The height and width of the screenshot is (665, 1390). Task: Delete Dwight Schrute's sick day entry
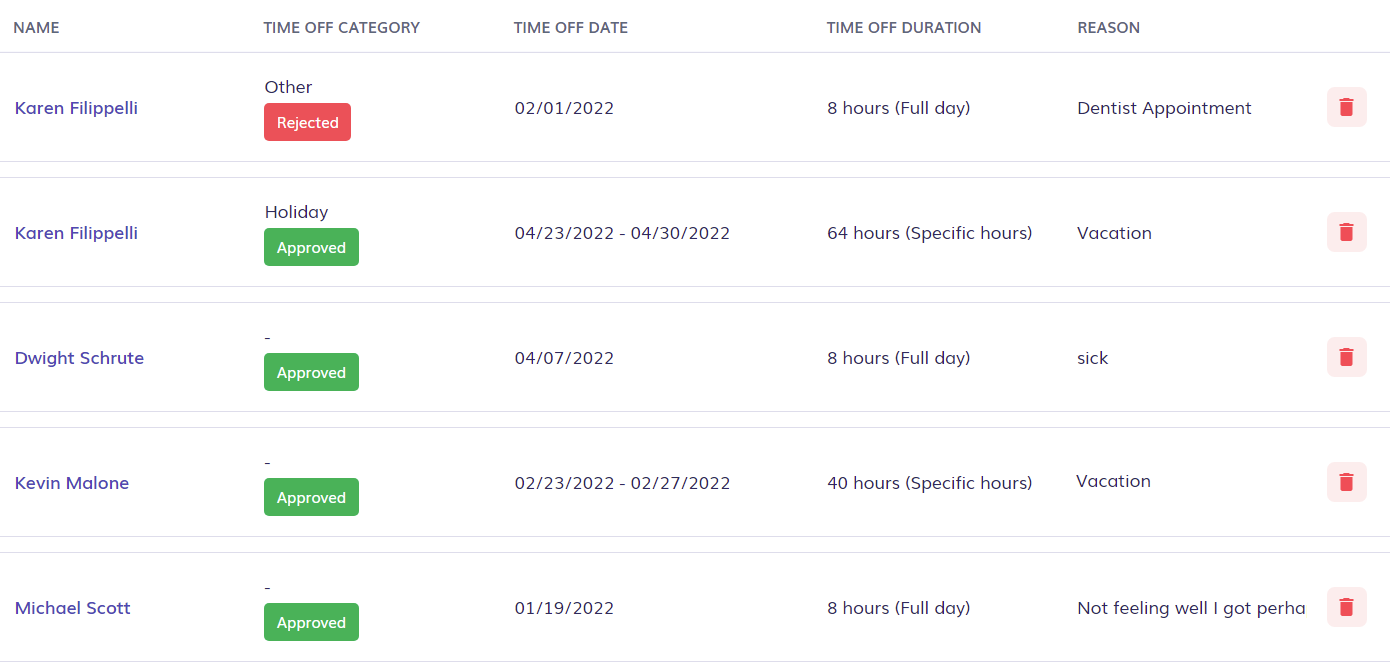[x=1346, y=357]
